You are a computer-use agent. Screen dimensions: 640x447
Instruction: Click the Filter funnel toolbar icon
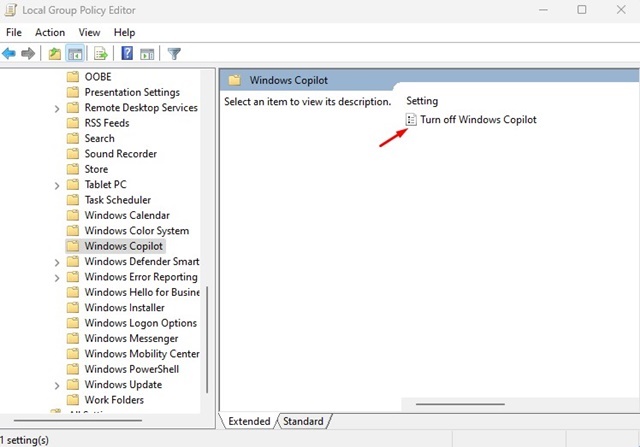click(174, 53)
